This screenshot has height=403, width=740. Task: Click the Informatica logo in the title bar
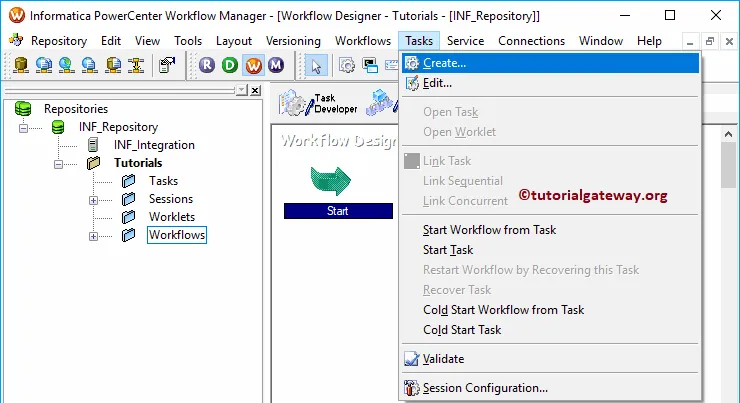point(17,16)
